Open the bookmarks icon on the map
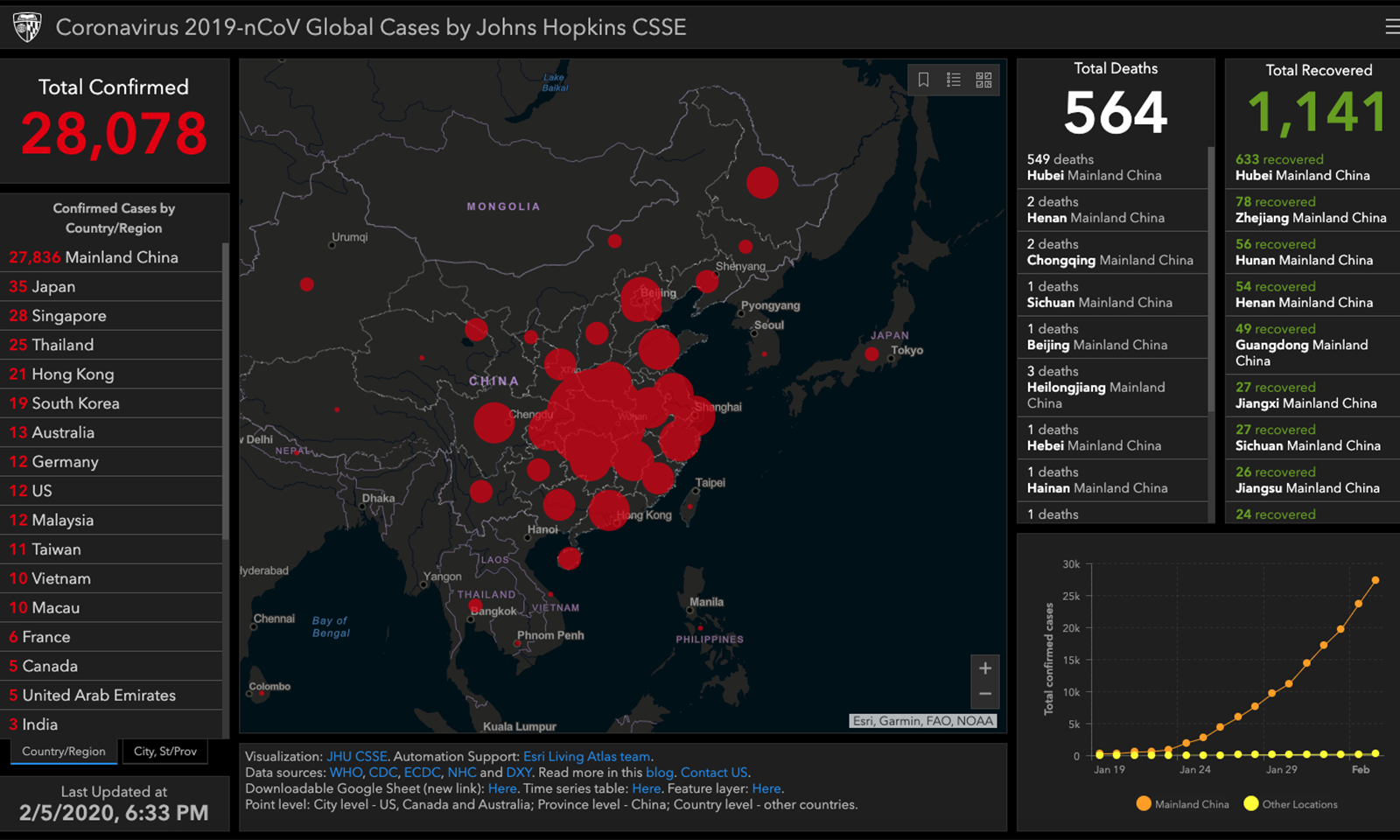Screen dimensions: 1400x840 coord(923,80)
